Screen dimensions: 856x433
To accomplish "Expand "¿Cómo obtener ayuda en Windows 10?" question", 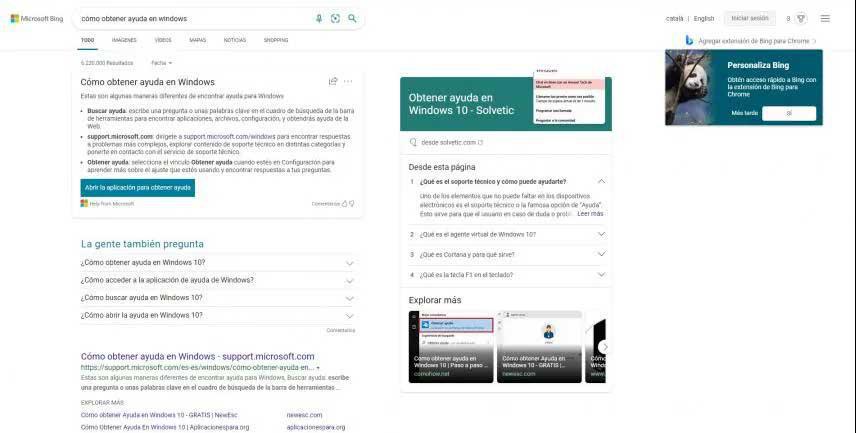I will (218, 263).
